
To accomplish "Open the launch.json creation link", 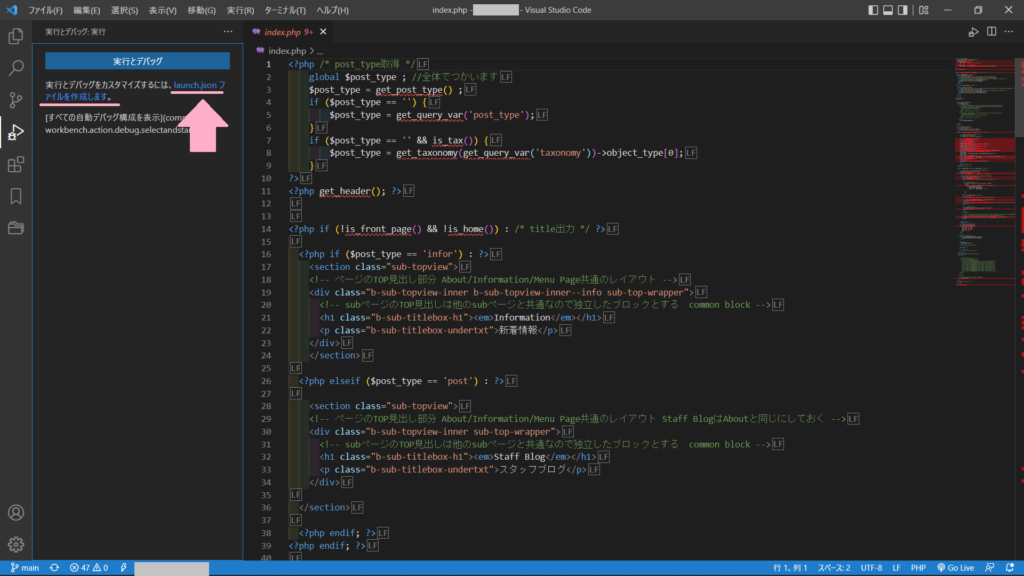I will (196, 84).
